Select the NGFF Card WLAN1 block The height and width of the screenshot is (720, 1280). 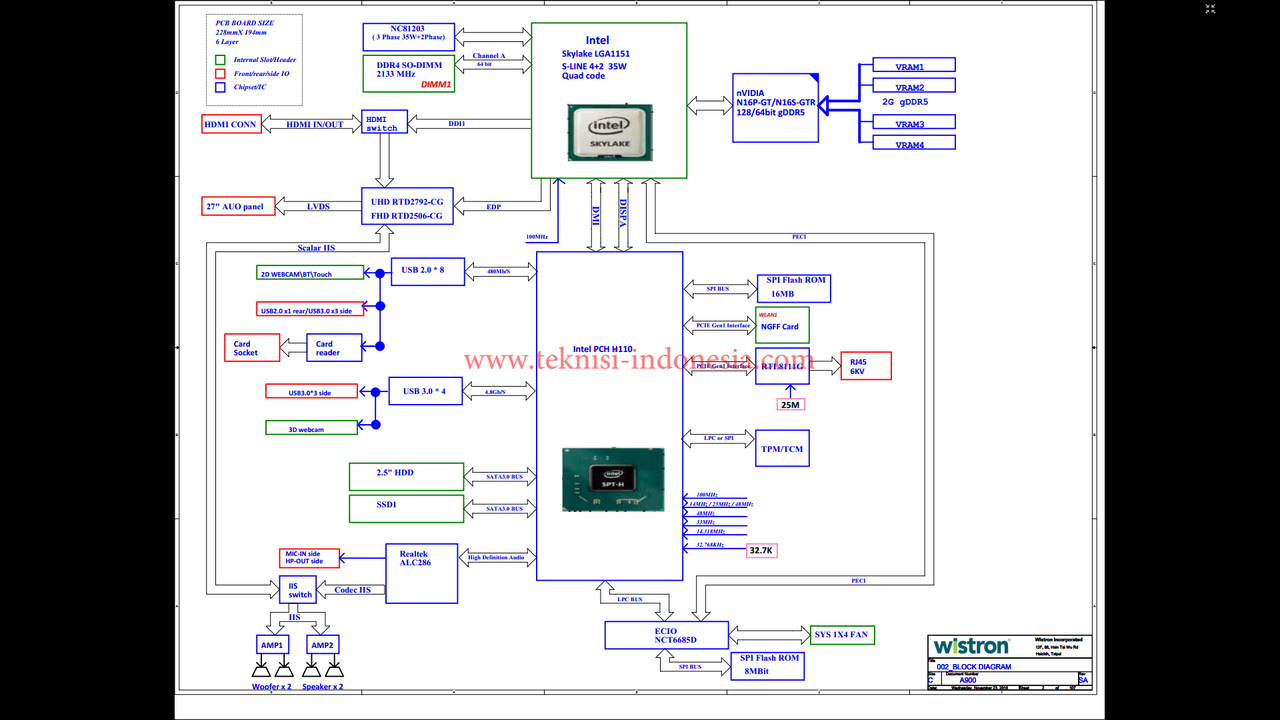783,325
